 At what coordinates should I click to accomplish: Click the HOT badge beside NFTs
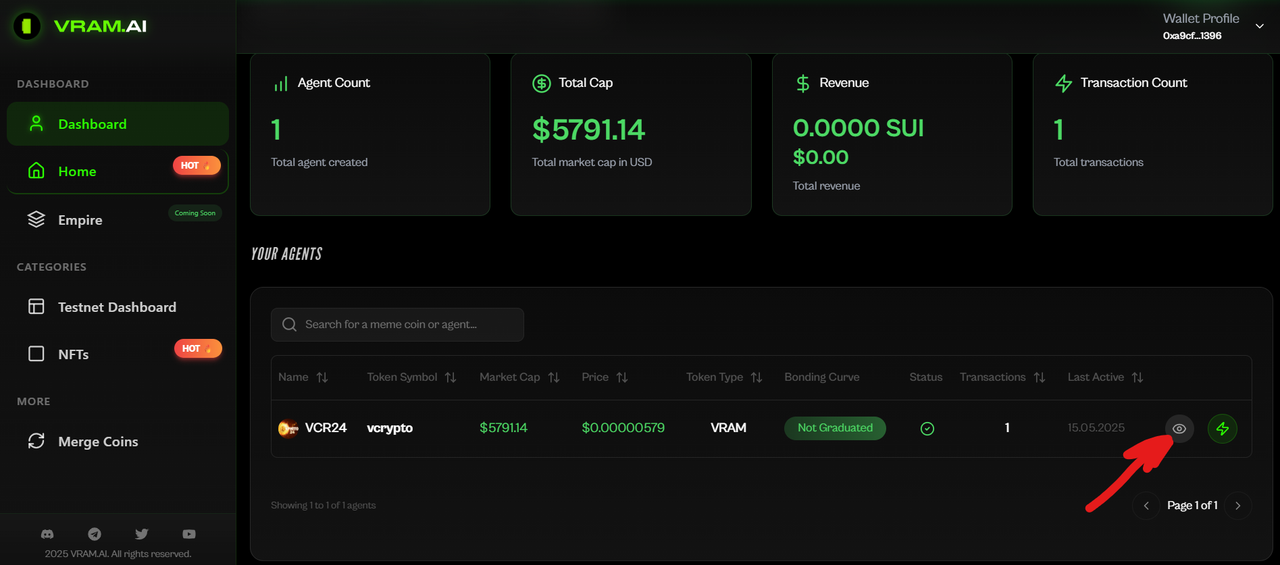click(x=197, y=348)
